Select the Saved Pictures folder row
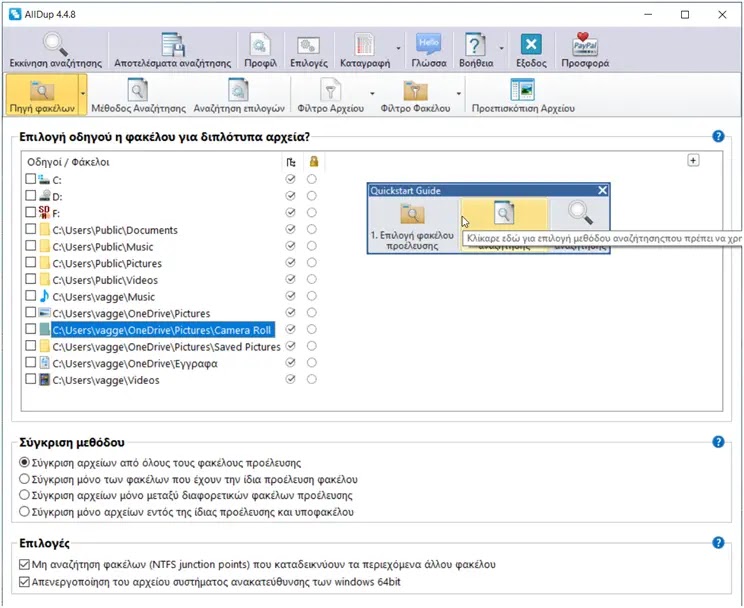 166,347
